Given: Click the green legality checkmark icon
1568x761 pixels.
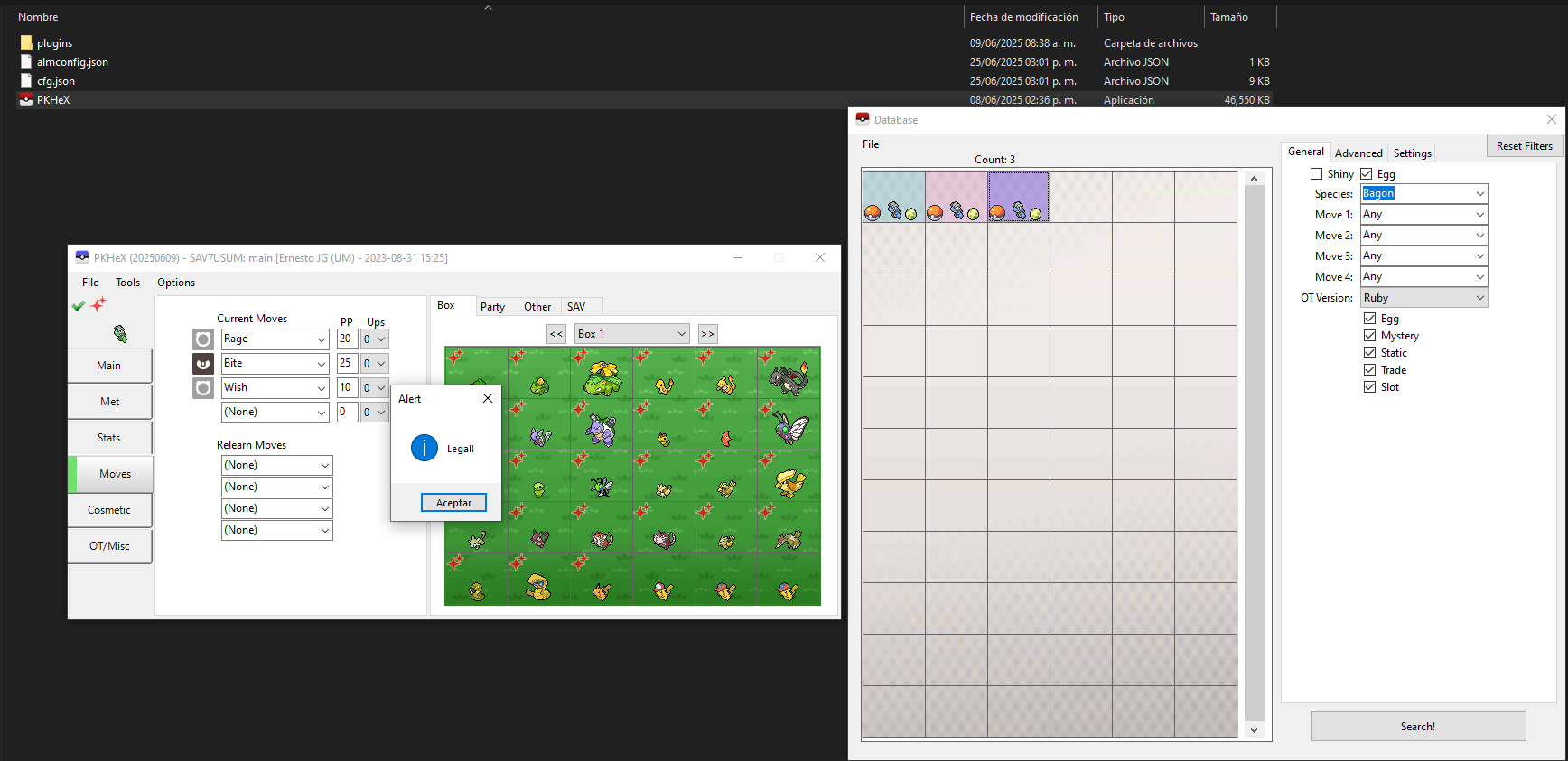Looking at the screenshot, I should (79, 306).
